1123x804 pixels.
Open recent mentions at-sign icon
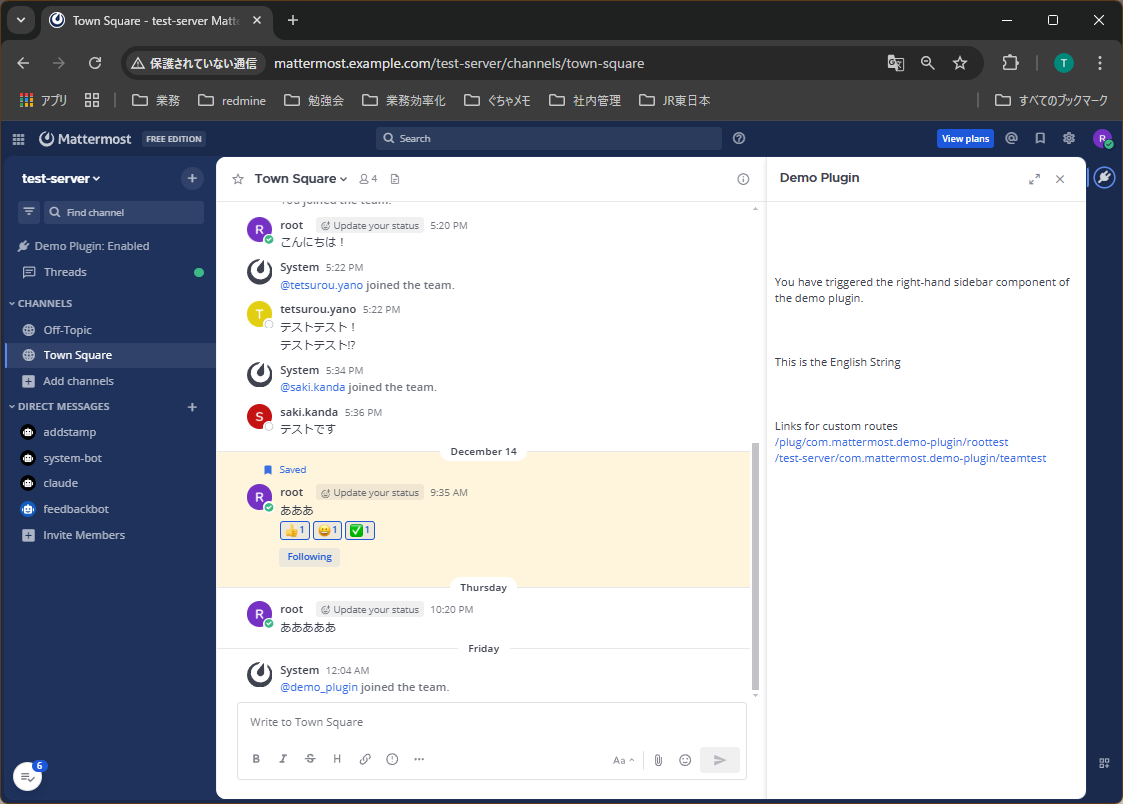pos(1011,138)
